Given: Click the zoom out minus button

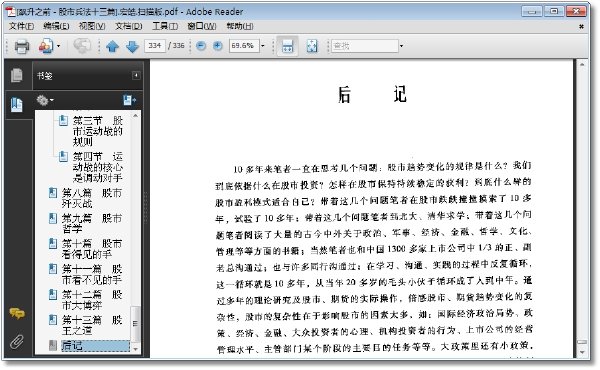Looking at the screenshot, I should point(201,46).
